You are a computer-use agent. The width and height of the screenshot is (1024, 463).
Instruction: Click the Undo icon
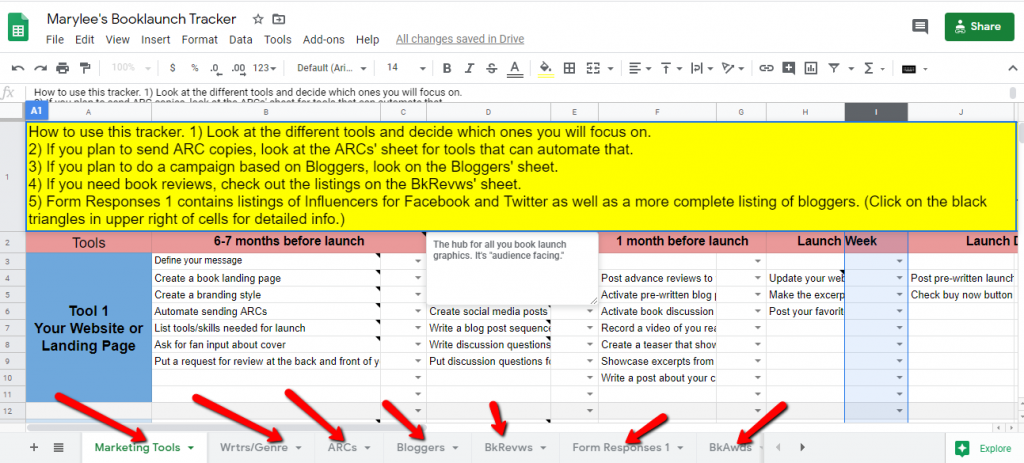pyautogui.click(x=18, y=68)
